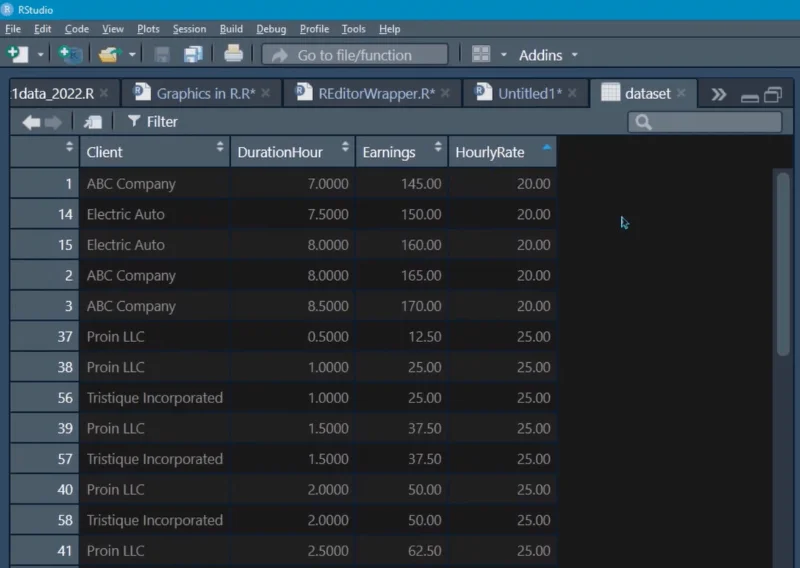Open the Tools menu
The width and height of the screenshot is (800, 568).
(x=354, y=29)
